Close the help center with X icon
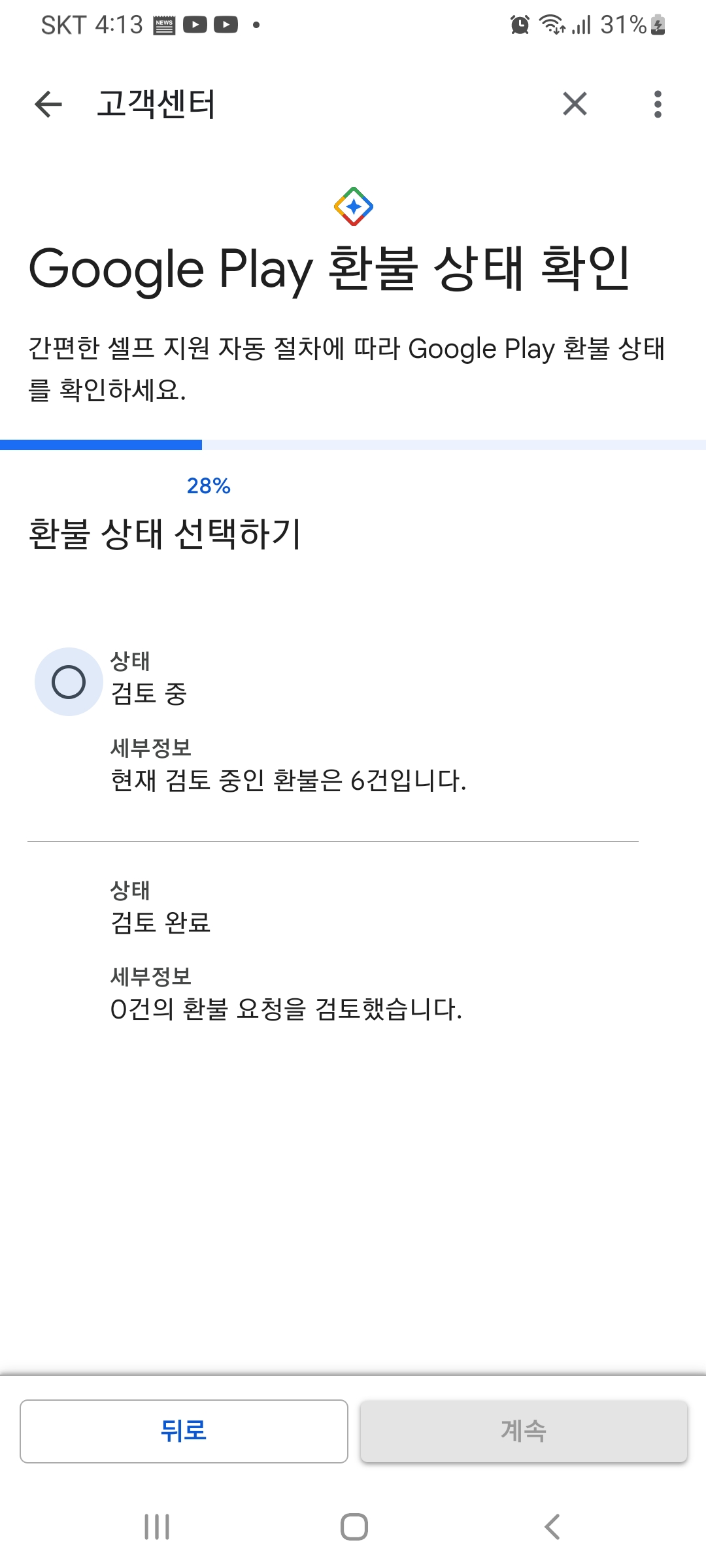This screenshot has height=1568, width=706. pos(575,104)
